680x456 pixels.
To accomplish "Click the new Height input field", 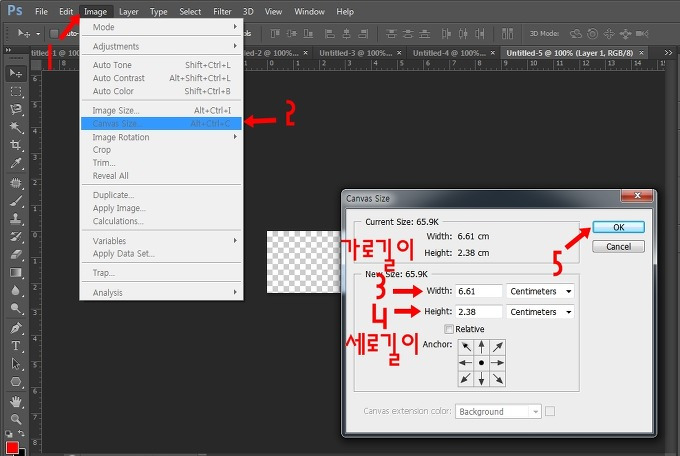I will coord(479,312).
